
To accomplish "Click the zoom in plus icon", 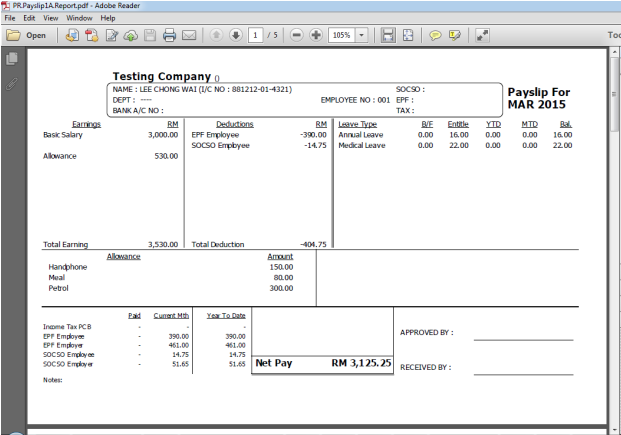I will pos(316,35).
